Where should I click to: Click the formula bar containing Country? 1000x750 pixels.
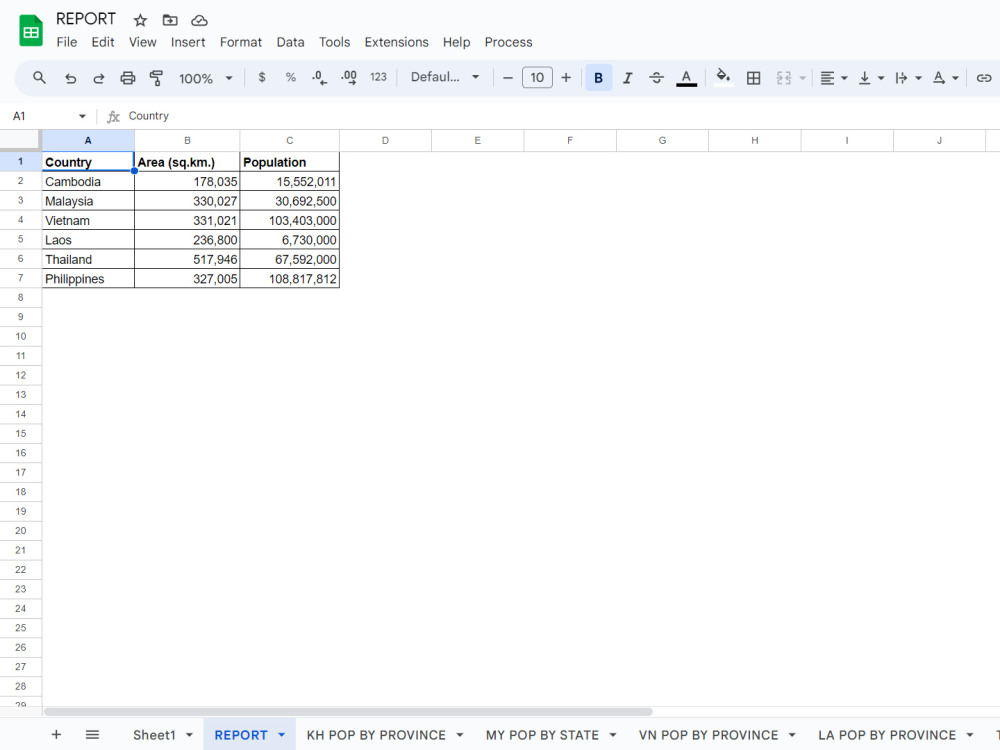tap(561, 116)
